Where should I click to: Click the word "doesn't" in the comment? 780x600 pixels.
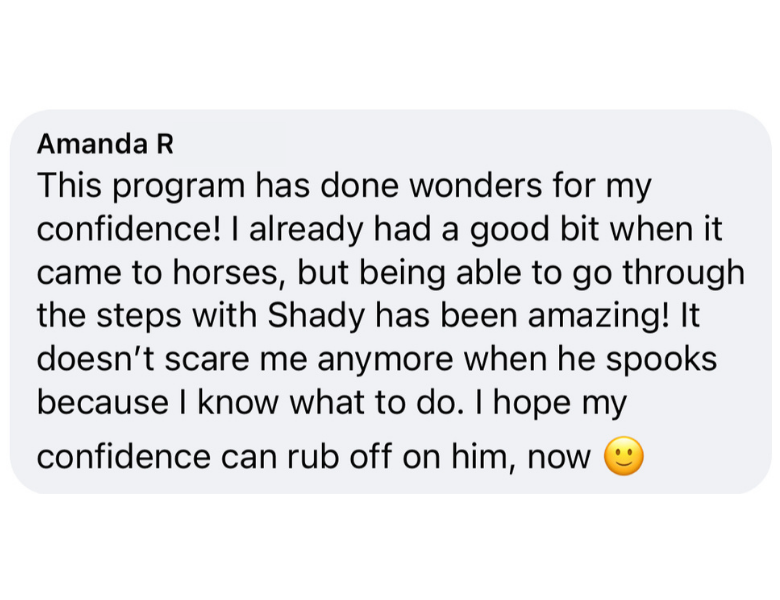point(97,359)
